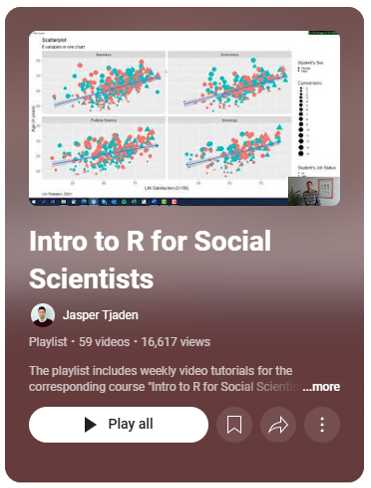
Task: Click the 59 videos count text
Action: pyautogui.click(x=104, y=342)
